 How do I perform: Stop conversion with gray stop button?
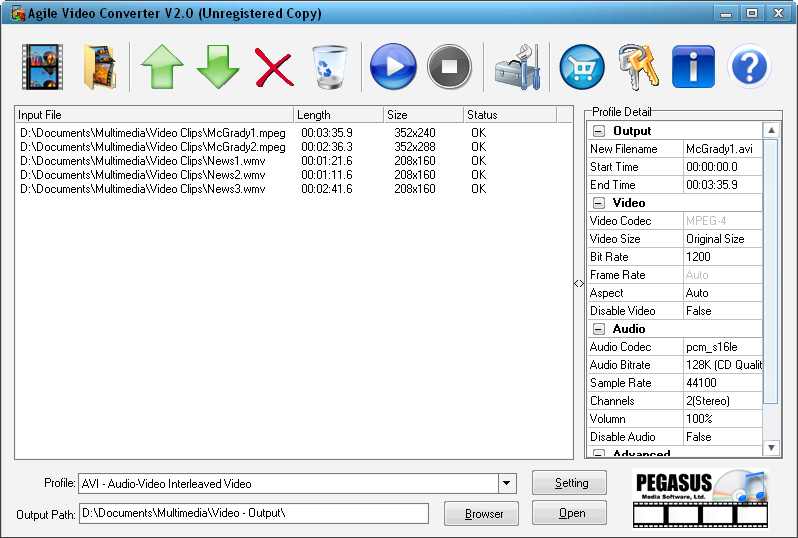pos(449,67)
